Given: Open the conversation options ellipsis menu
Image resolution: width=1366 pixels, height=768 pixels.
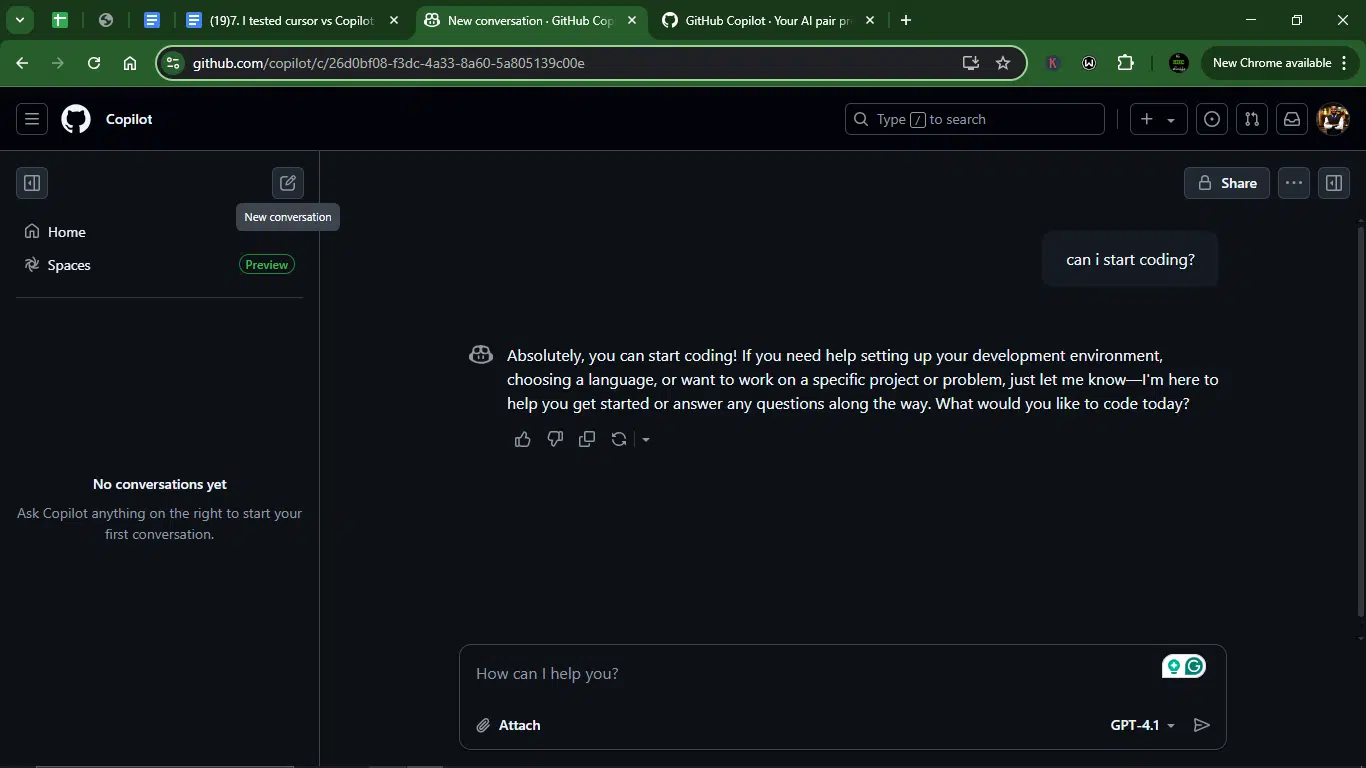Looking at the screenshot, I should (x=1294, y=183).
